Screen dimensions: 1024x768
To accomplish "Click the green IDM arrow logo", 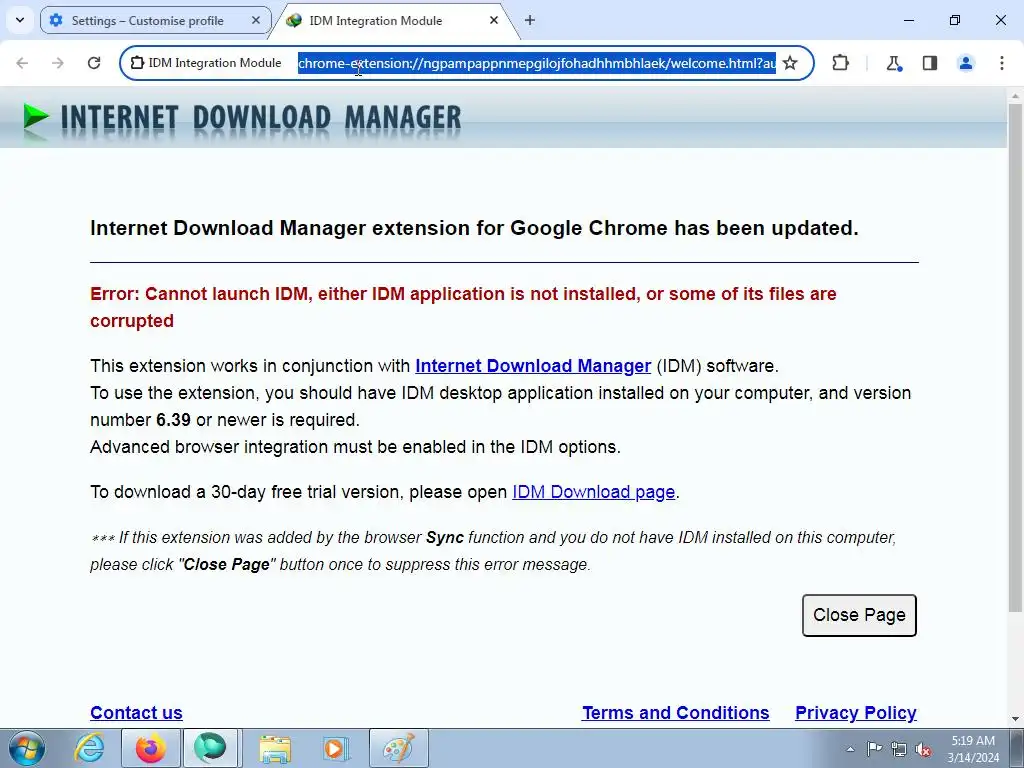I will pos(36,118).
